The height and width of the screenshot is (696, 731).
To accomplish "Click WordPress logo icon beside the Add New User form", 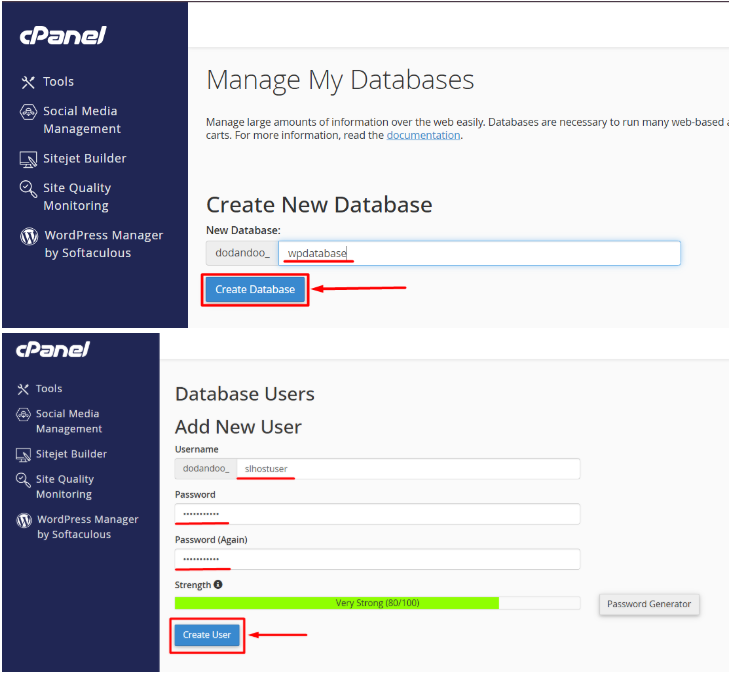I will (x=24, y=521).
